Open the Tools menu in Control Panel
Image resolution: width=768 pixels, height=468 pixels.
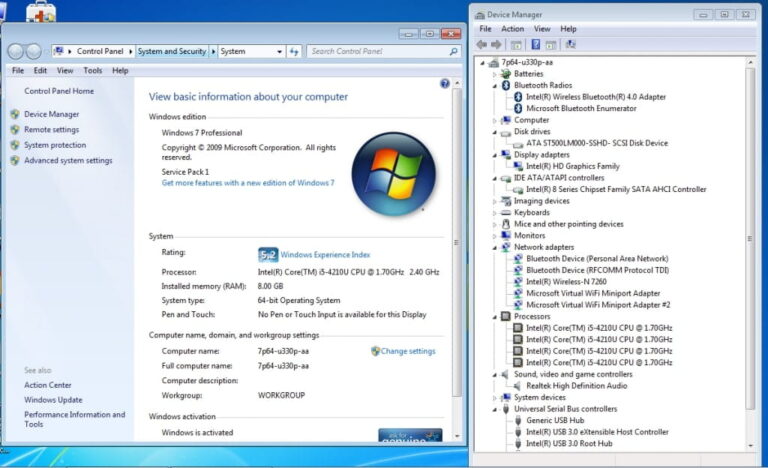pos(92,71)
